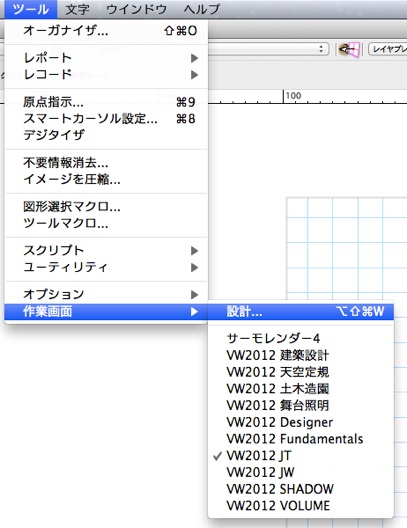Open the 文字 menu

tap(77, 9)
